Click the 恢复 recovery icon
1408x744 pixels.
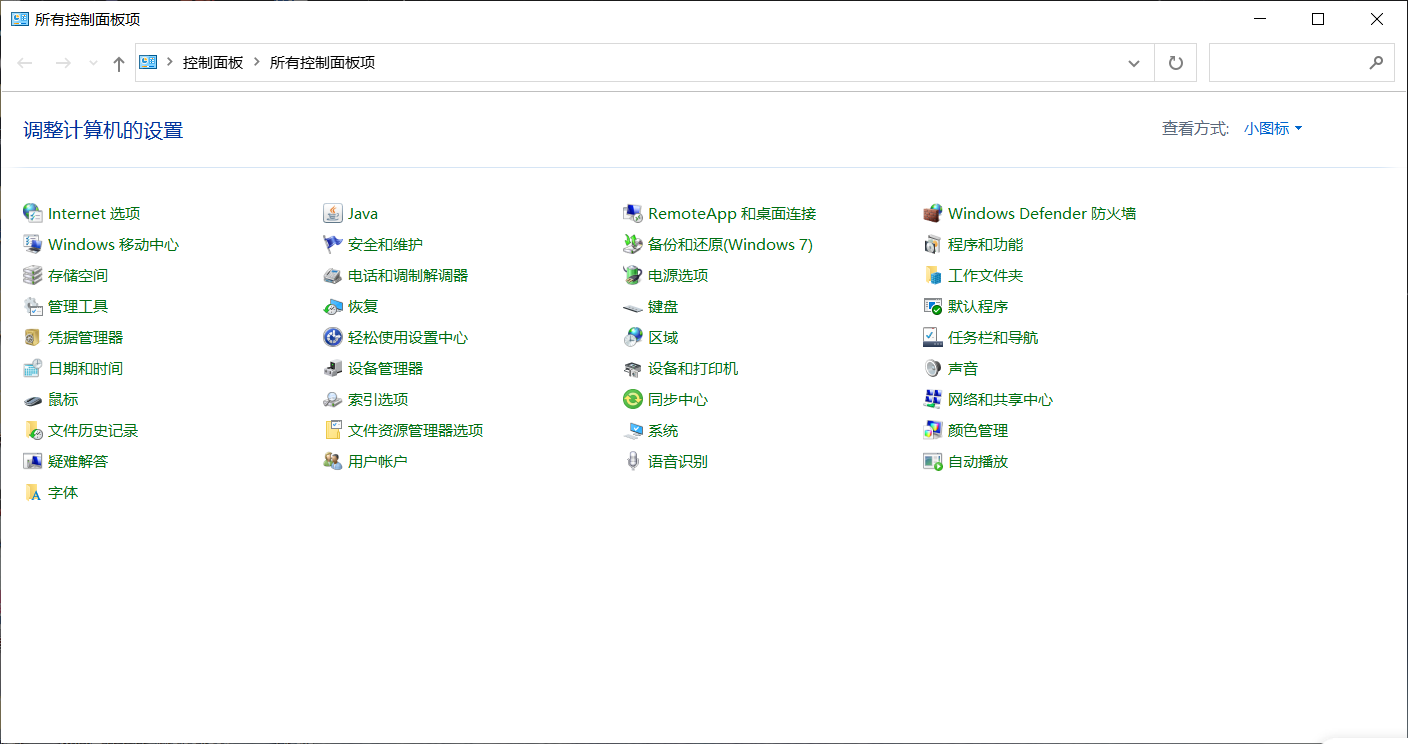point(333,306)
